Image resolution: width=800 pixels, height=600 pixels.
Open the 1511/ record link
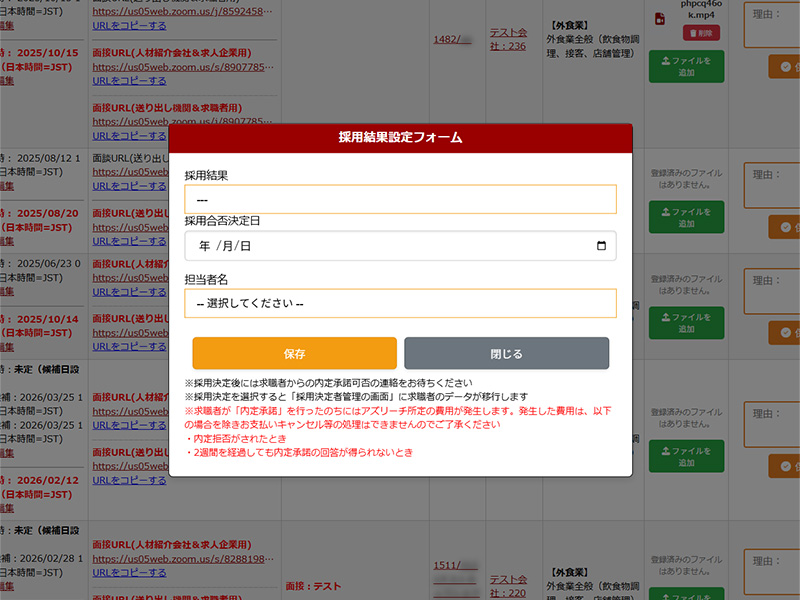pyautogui.click(x=455, y=565)
